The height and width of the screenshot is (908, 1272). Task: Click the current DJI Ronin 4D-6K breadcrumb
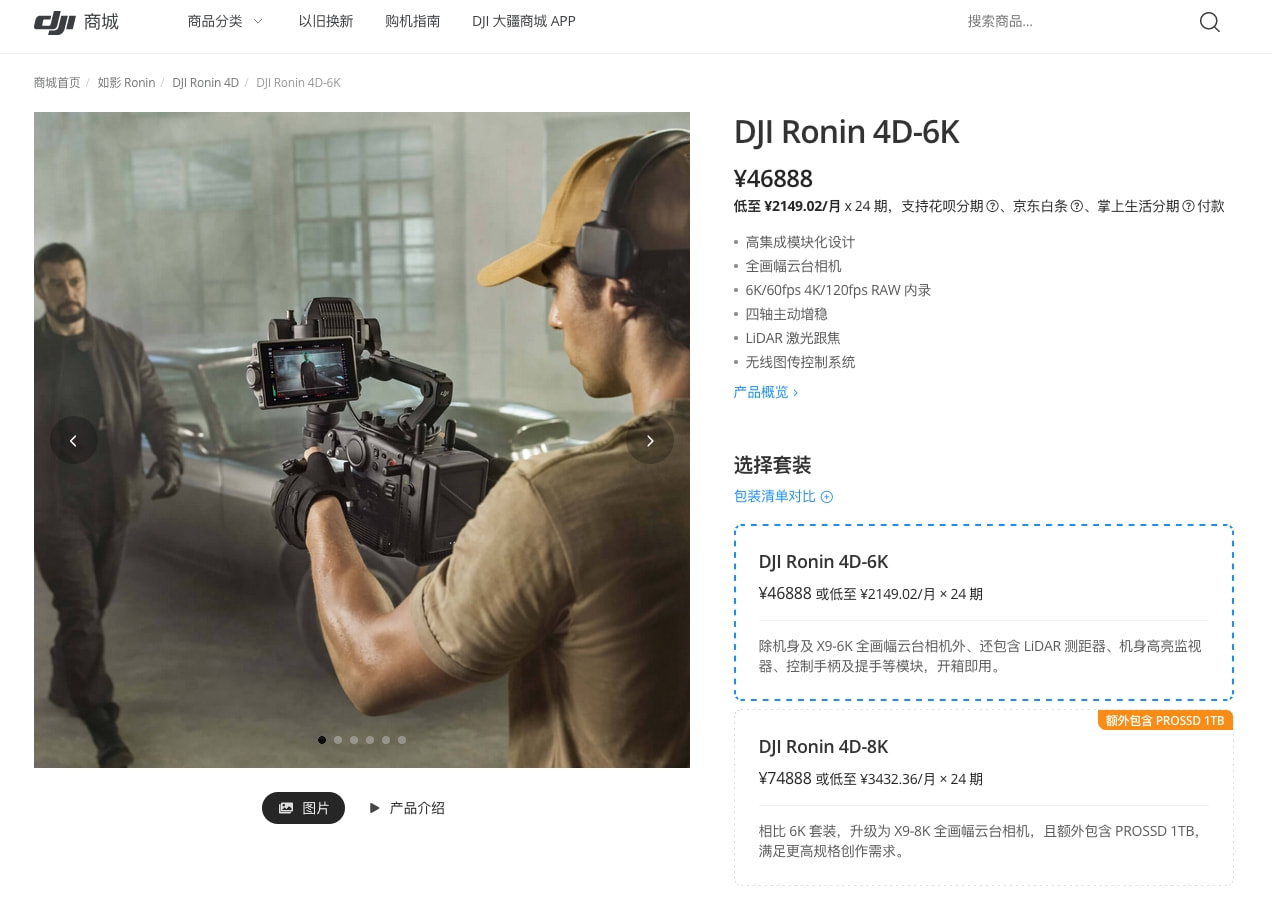point(298,83)
